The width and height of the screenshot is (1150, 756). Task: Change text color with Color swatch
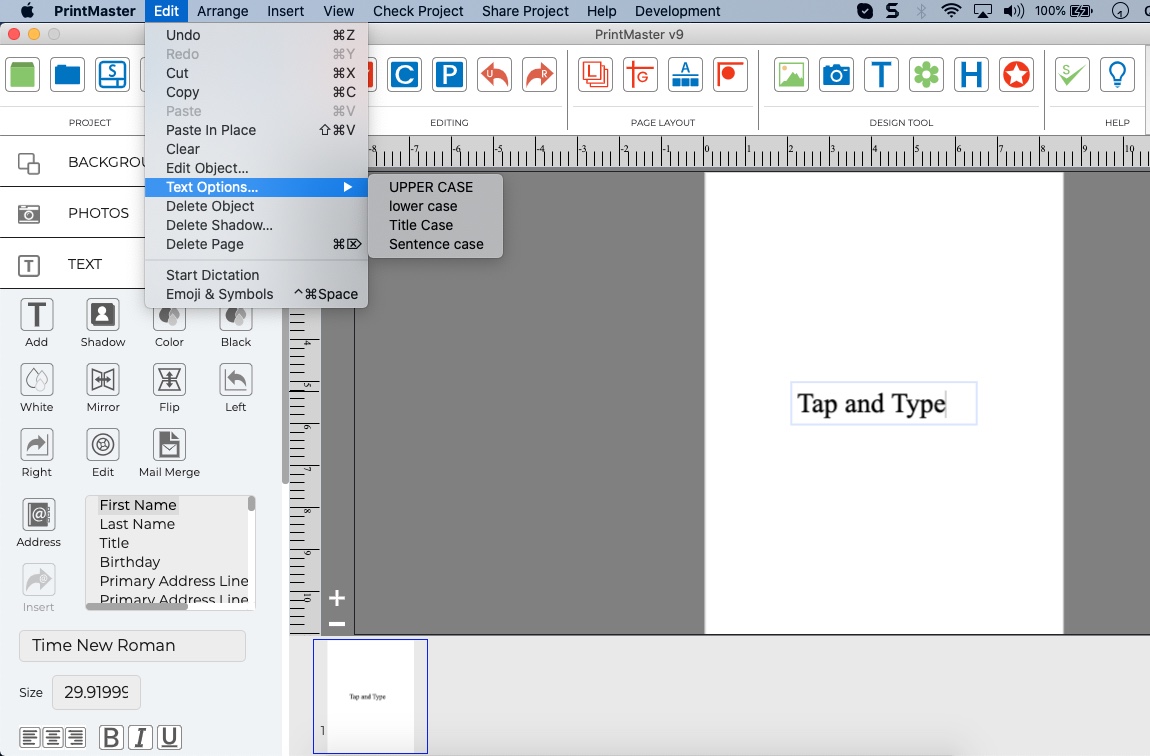click(x=168, y=315)
